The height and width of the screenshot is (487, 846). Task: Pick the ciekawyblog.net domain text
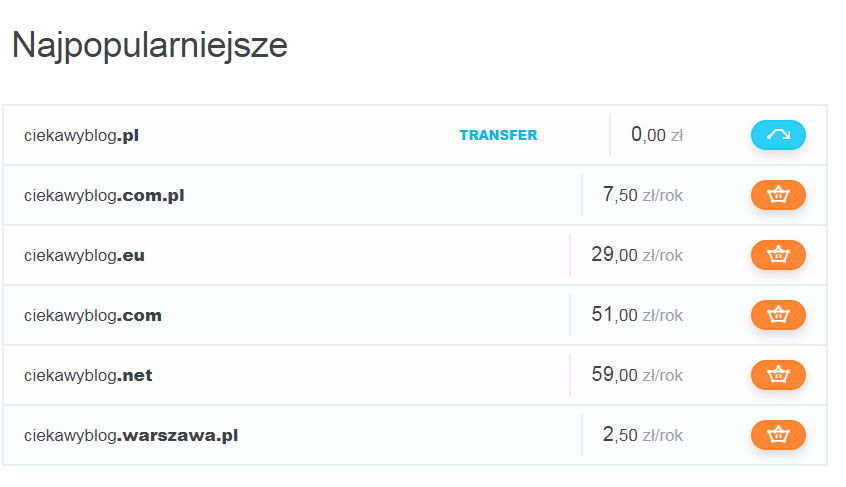[88, 375]
